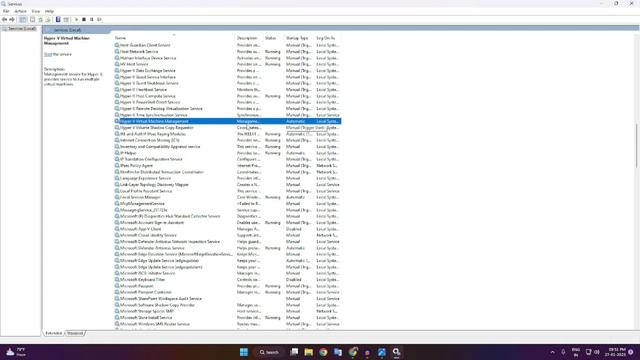Viewport: 640px width, 360px height.
Task: Select the Hyper-V Data Exchange Service row
Action: click(227, 71)
